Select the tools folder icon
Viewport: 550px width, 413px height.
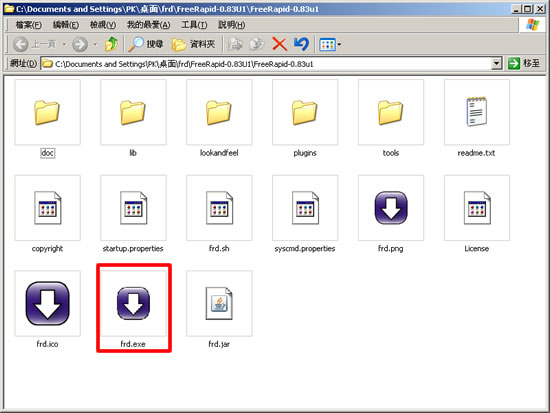[x=391, y=112]
